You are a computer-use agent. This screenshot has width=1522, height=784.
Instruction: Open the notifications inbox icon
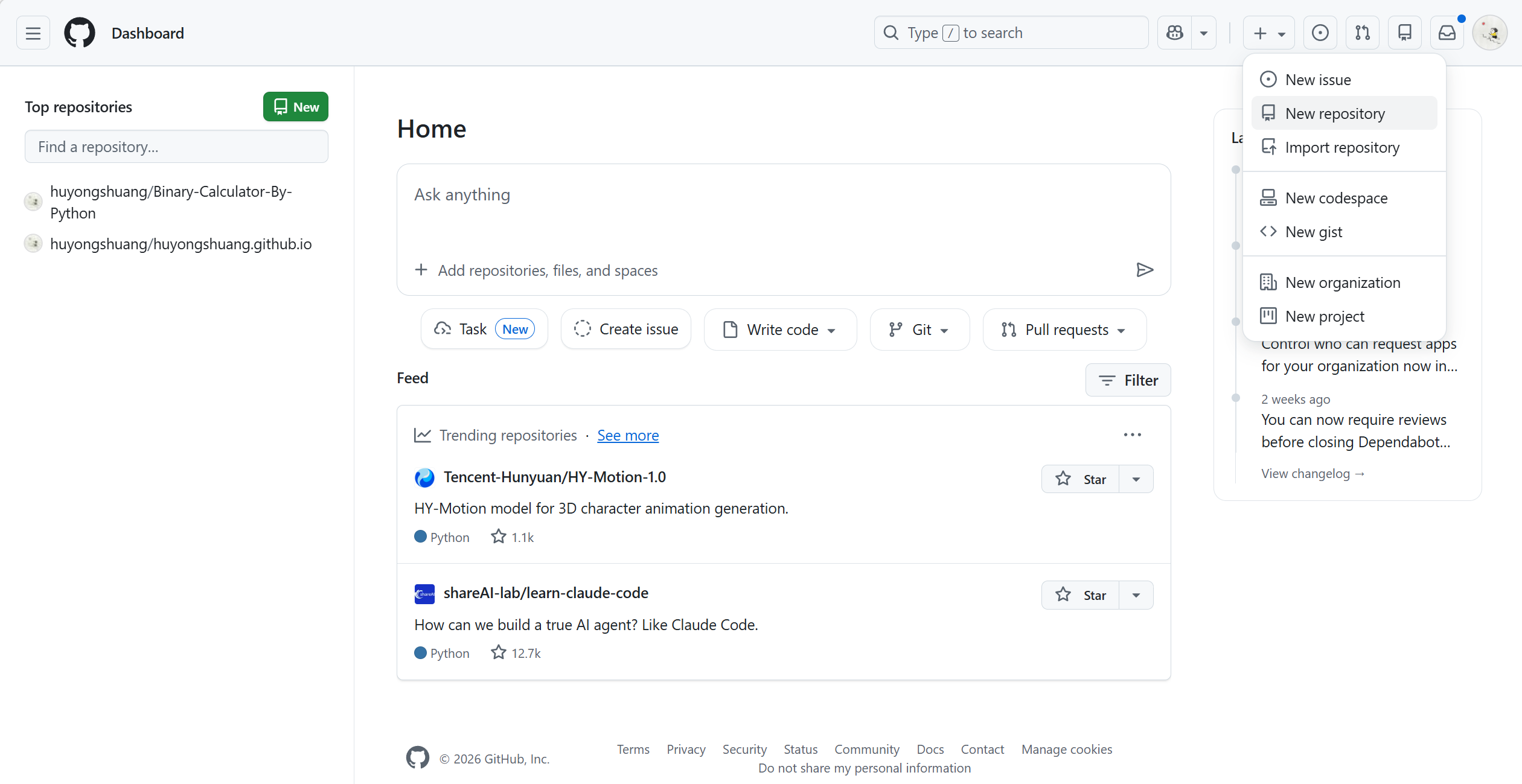[x=1447, y=33]
